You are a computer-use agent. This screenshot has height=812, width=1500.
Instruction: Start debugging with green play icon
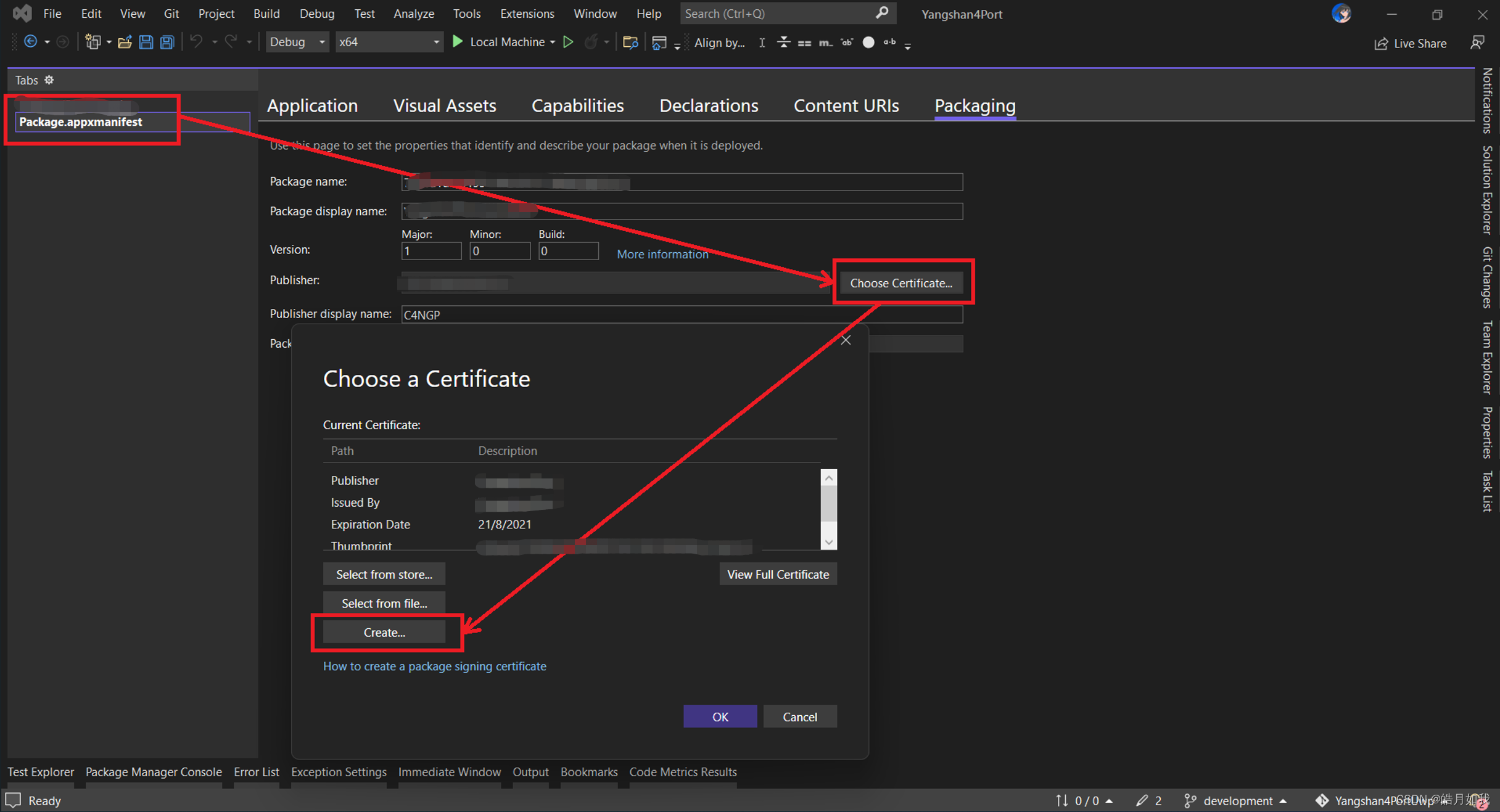tap(457, 41)
